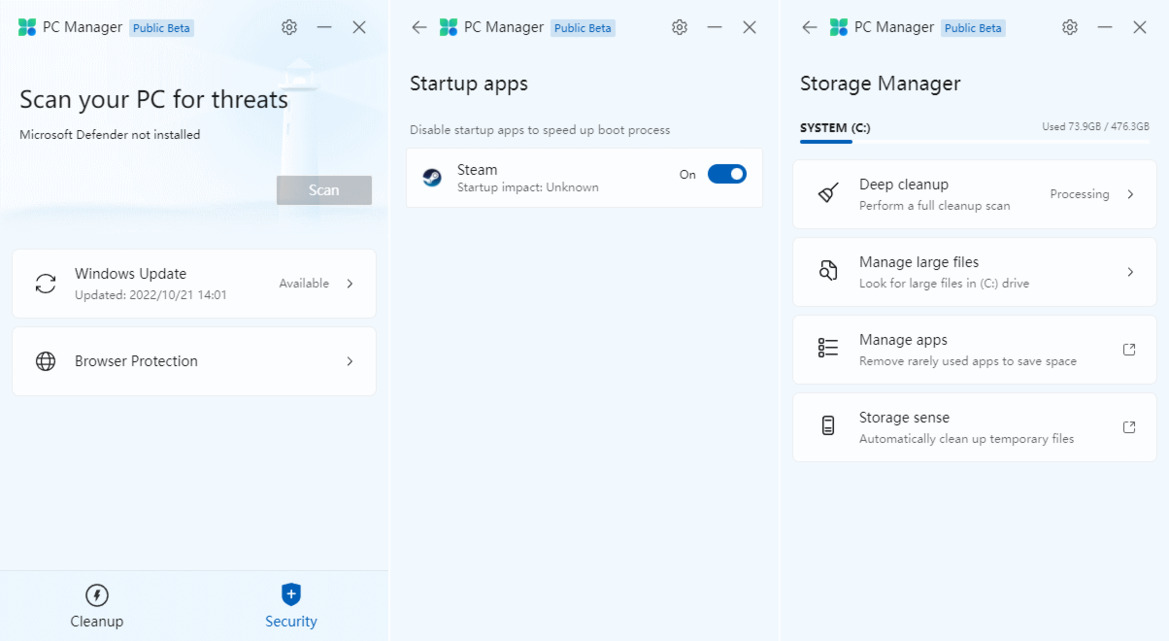Click the C: drive usage bar
Image resolution: width=1169 pixels, height=641 pixels.
974,142
